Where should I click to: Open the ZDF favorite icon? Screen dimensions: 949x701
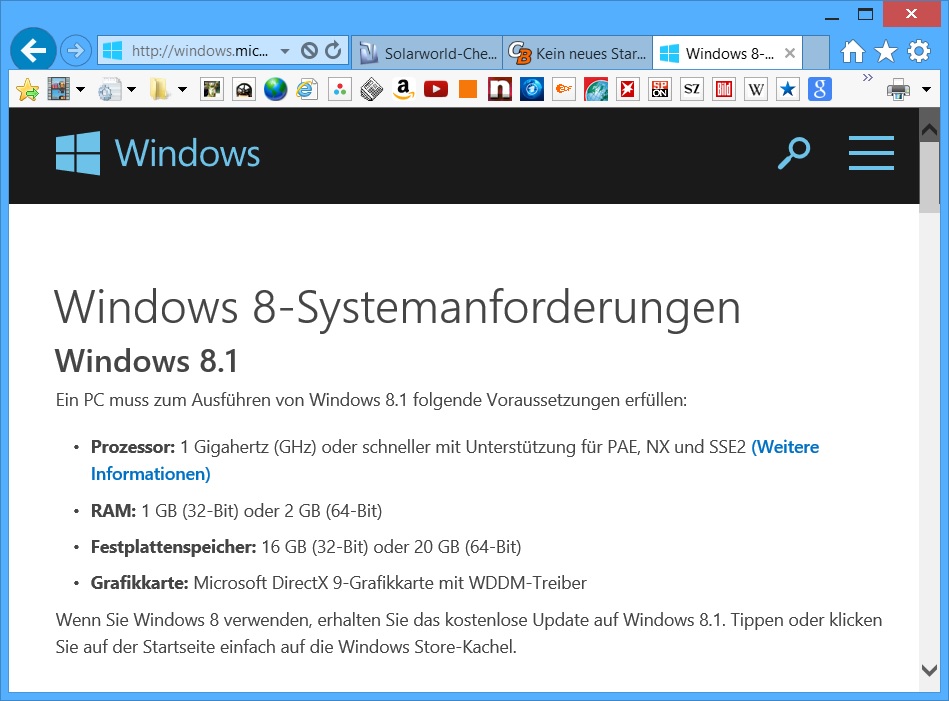tap(564, 90)
